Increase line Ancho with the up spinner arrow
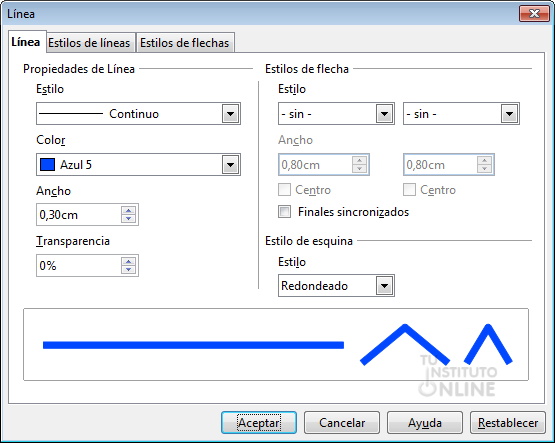This screenshot has width=555, height=443. pyautogui.click(x=128, y=211)
